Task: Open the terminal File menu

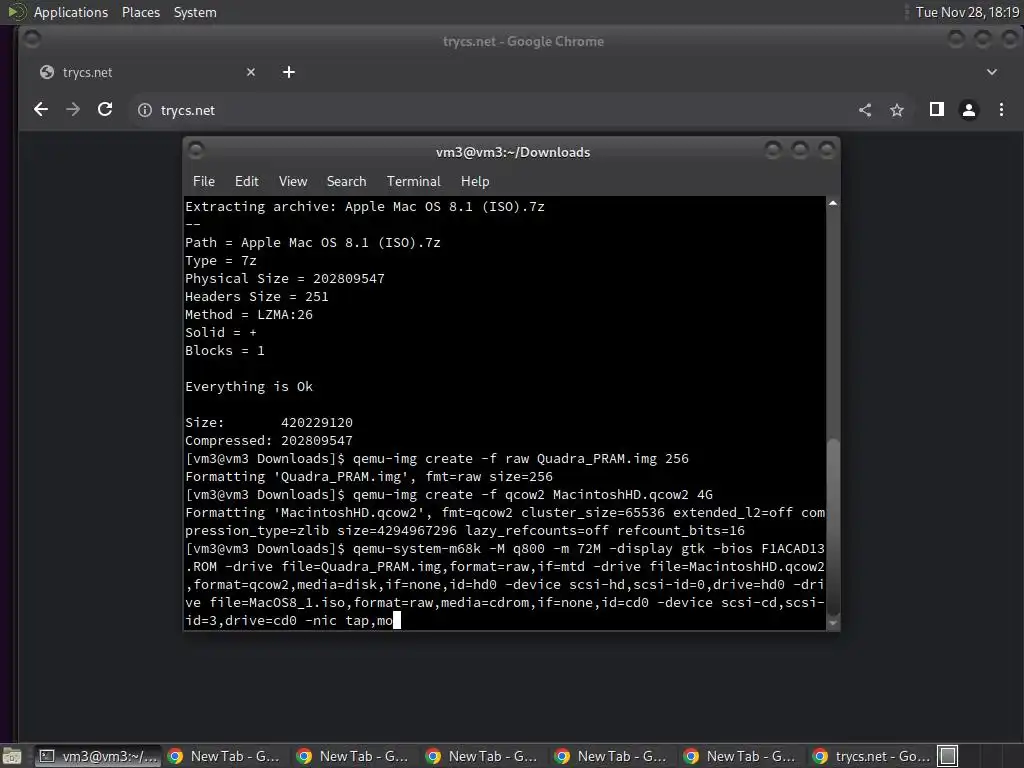Action: click(x=204, y=182)
